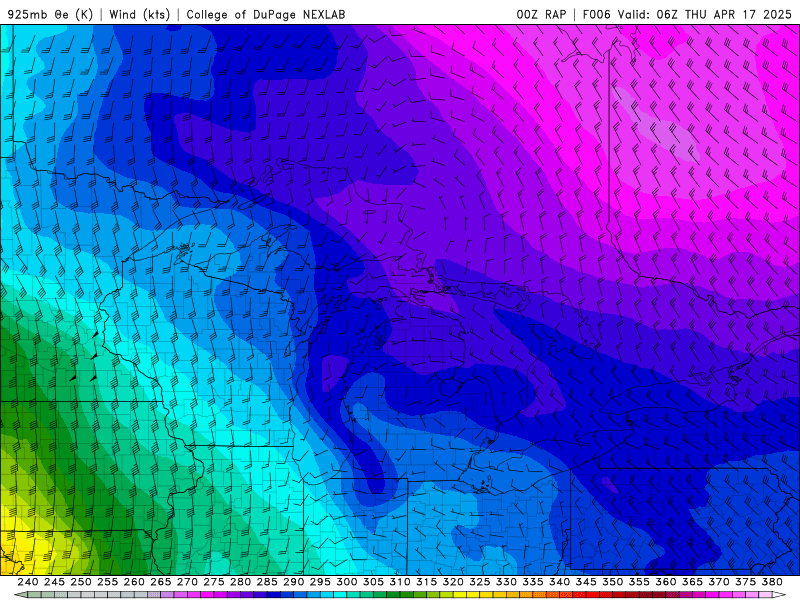Pick the red swatch below 350 on colorbar
The height and width of the screenshot is (600, 800).
coord(619,595)
